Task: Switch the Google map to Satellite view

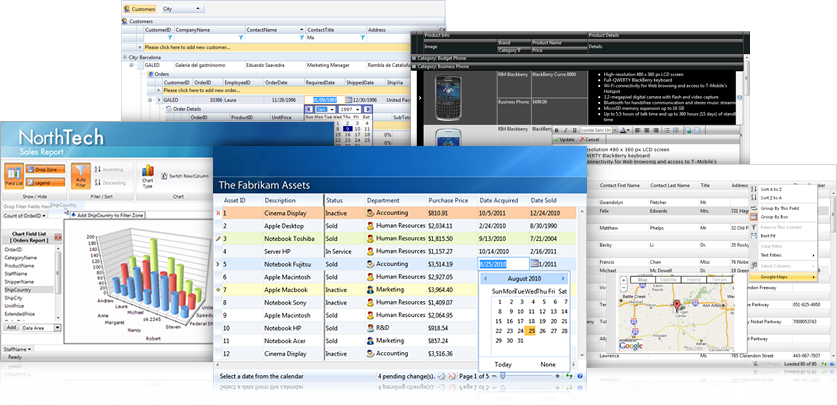Action: tap(668, 280)
